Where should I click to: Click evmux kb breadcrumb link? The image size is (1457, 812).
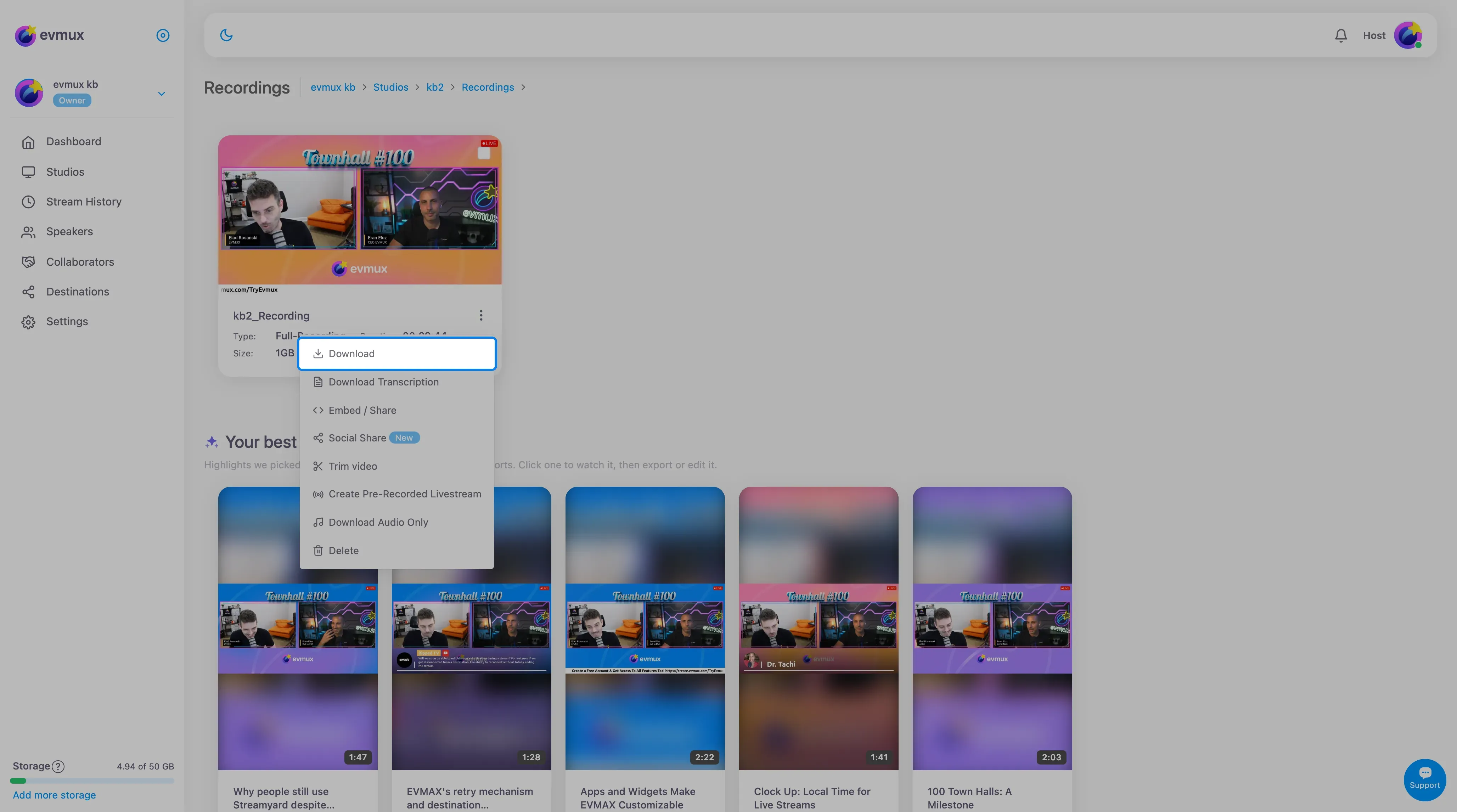click(x=333, y=87)
